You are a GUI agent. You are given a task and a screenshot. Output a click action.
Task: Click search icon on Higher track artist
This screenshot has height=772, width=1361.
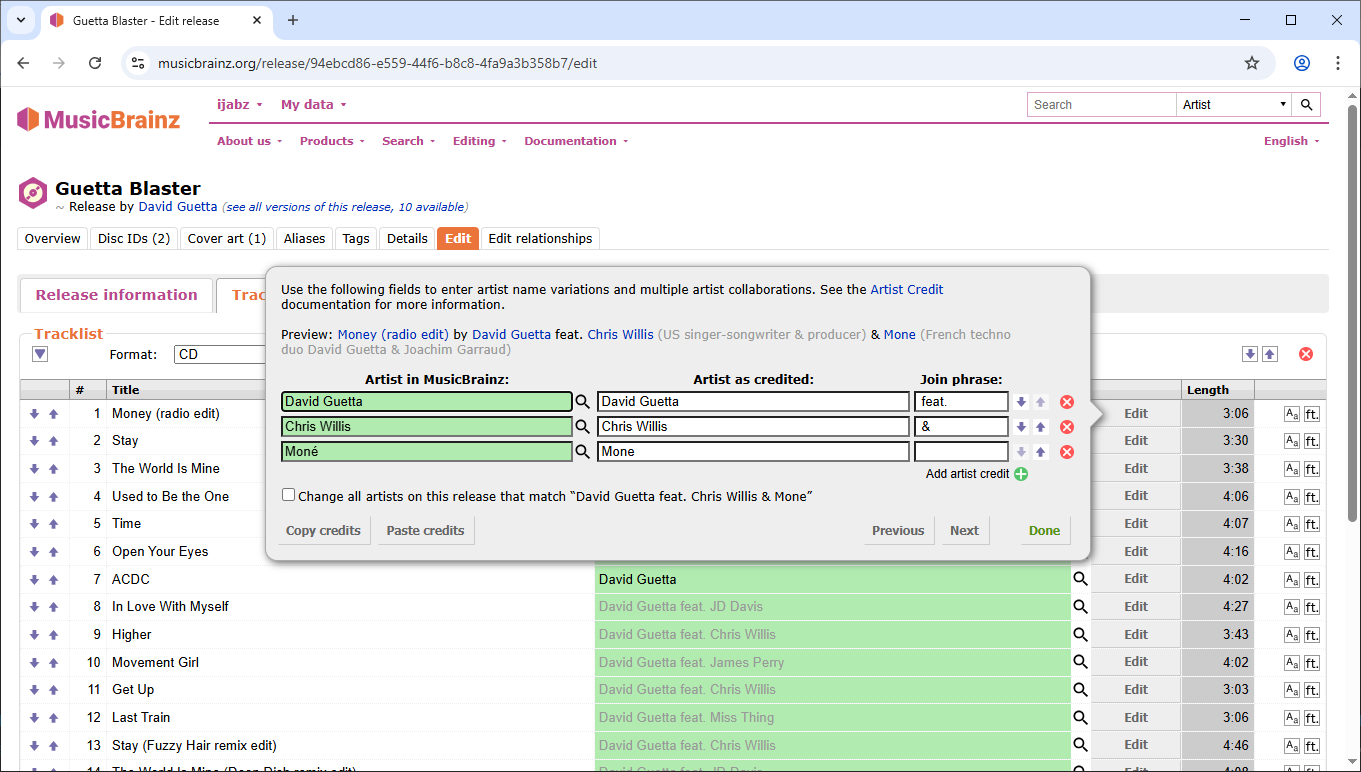[x=1080, y=634]
